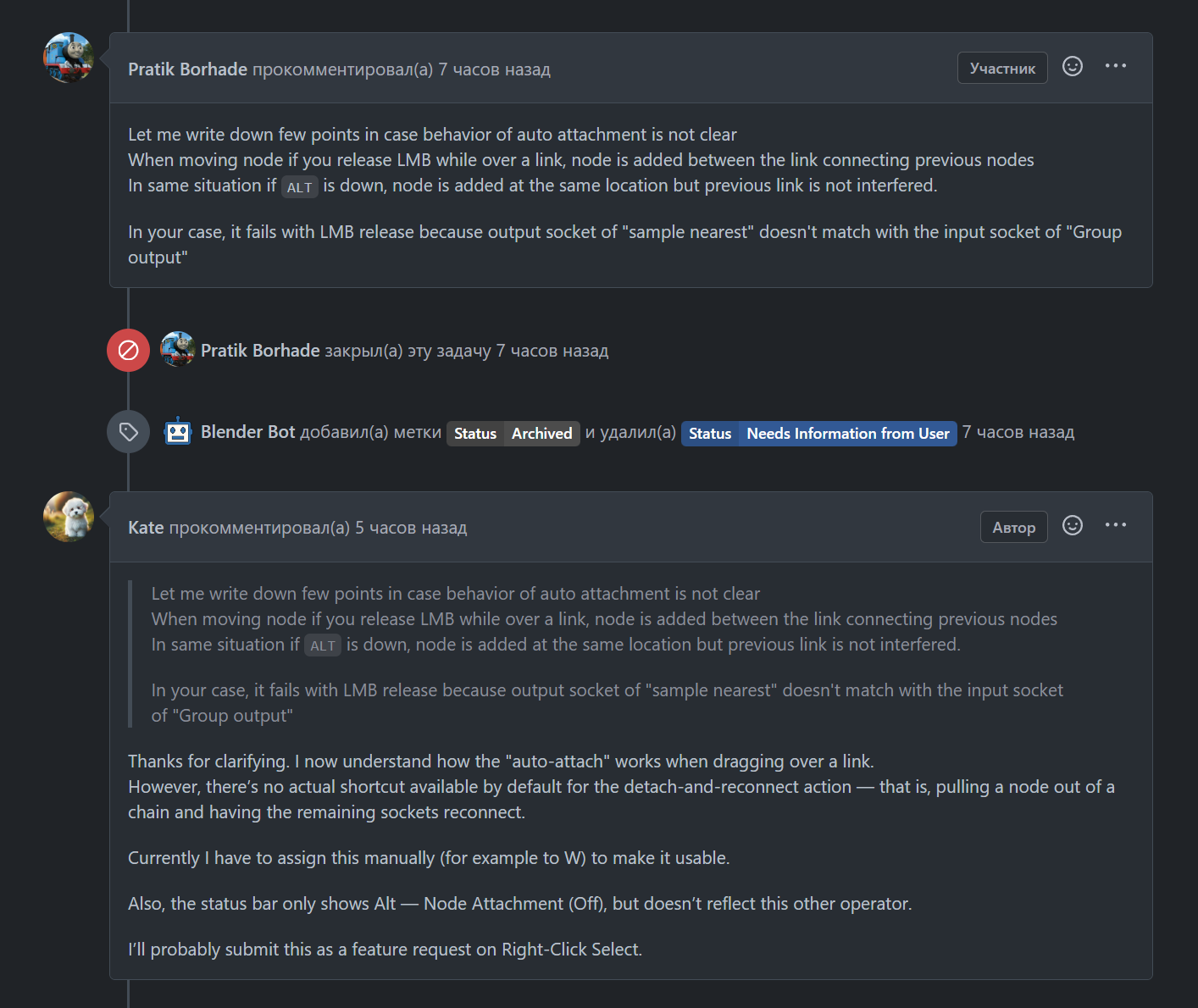Add emoji reaction to Kate's comment

pyautogui.click(x=1073, y=525)
